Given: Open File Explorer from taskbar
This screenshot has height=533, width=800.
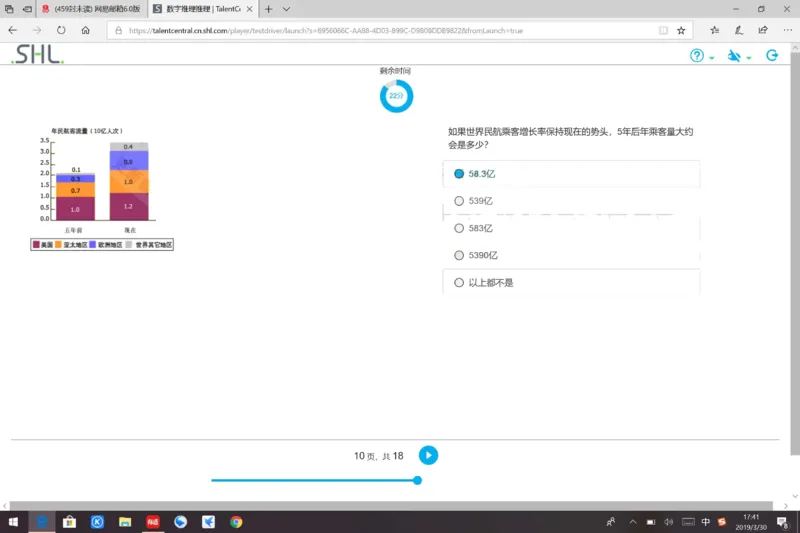Looking at the screenshot, I should (x=125, y=522).
